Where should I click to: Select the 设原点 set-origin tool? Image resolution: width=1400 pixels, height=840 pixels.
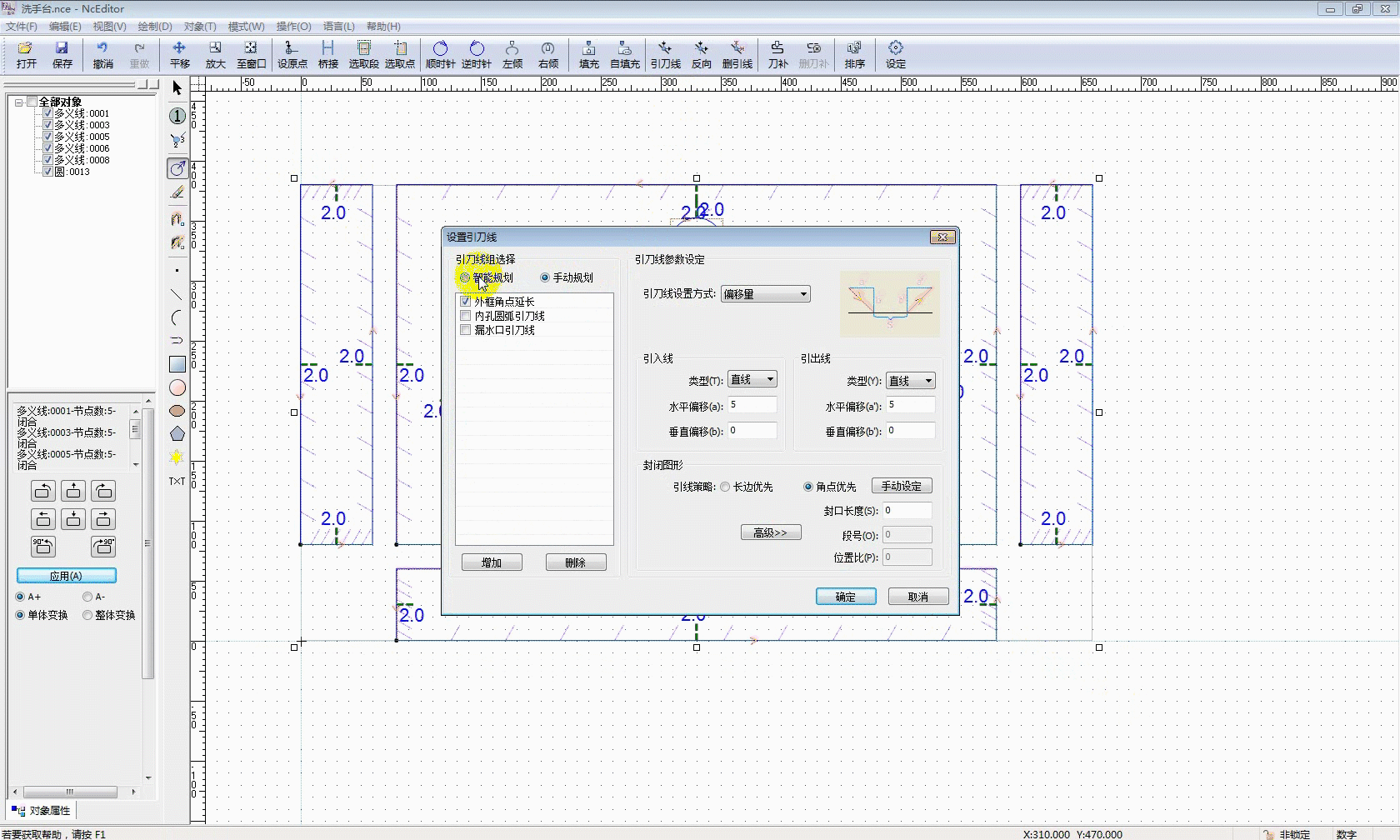[x=292, y=55]
